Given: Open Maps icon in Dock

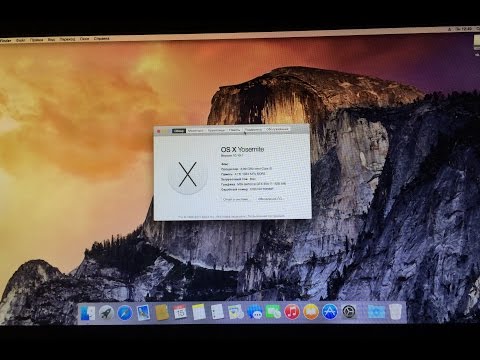Looking at the screenshot, I should click(x=236, y=312).
